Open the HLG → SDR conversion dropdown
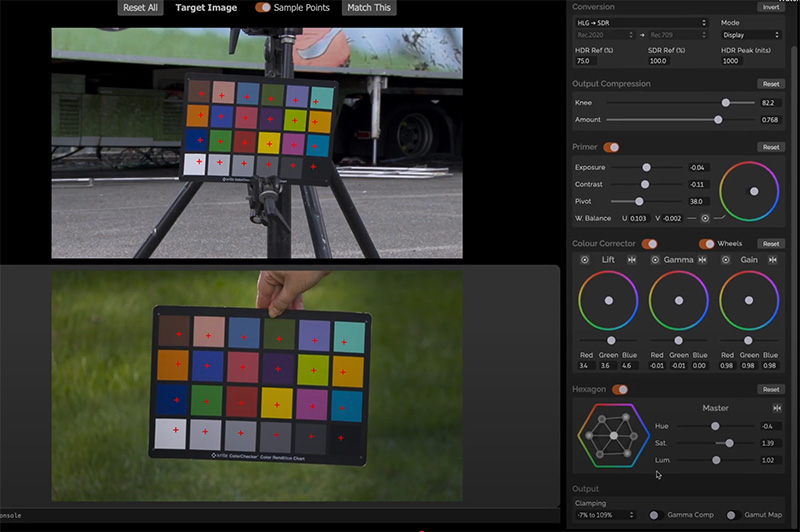The width and height of the screenshot is (800, 532). click(641, 22)
